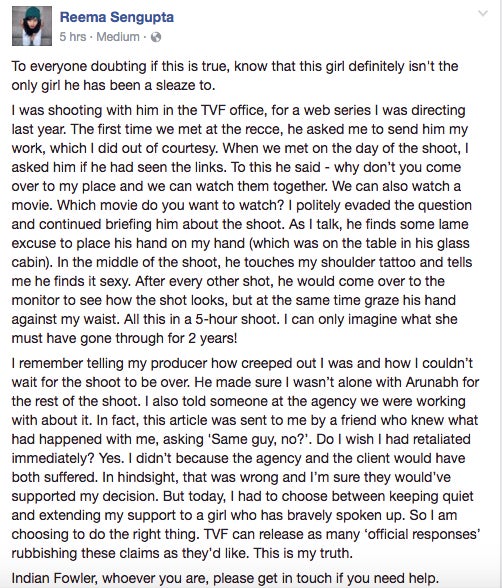Open the Reema Sengupta profile name link
The image size is (502, 588).
point(117,17)
